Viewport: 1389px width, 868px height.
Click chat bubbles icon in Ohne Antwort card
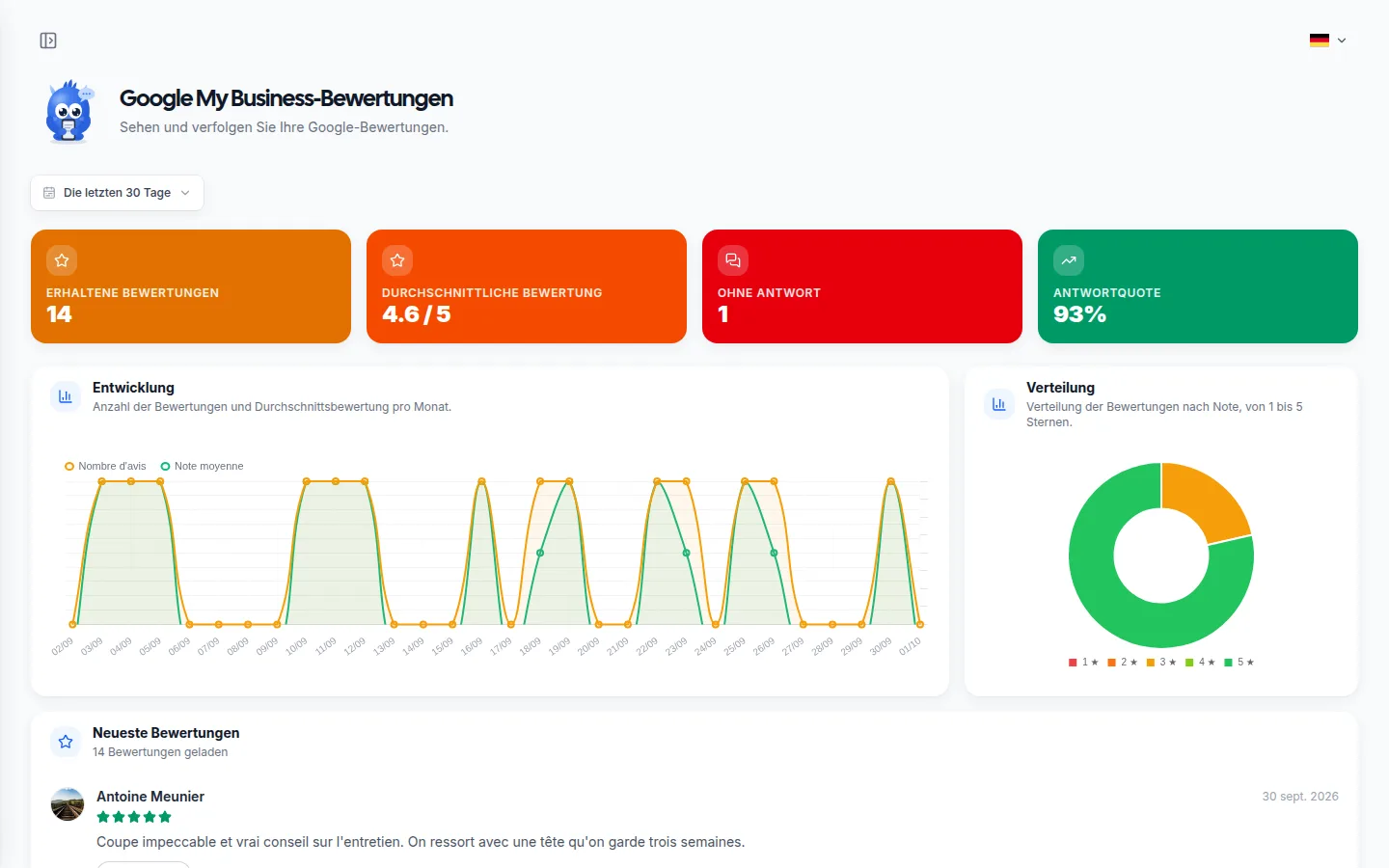[x=733, y=260]
